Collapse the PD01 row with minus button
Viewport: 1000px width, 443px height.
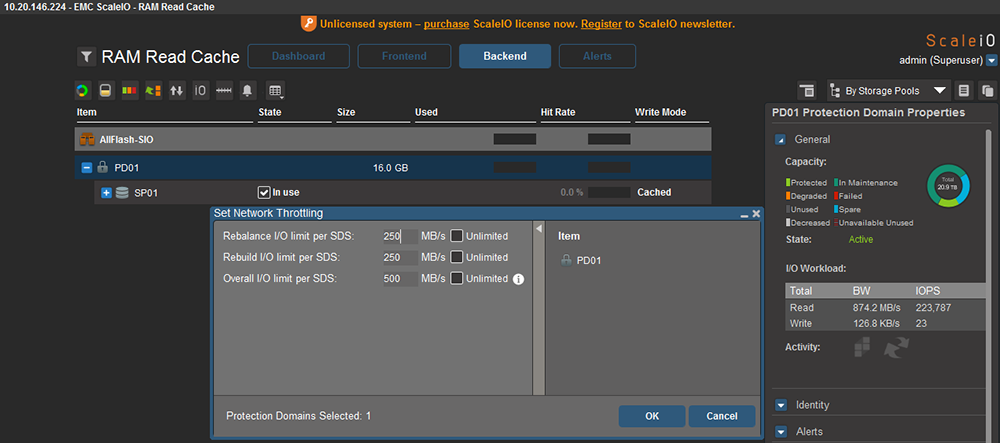87,168
